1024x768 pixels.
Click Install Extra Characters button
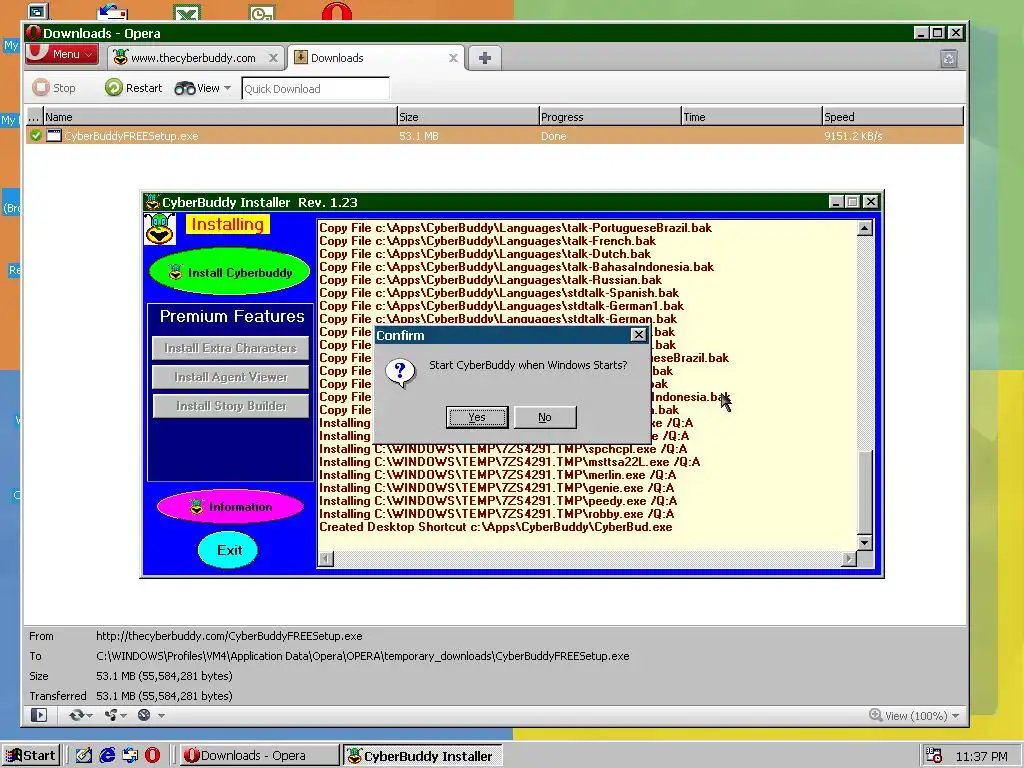pyautogui.click(x=231, y=348)
